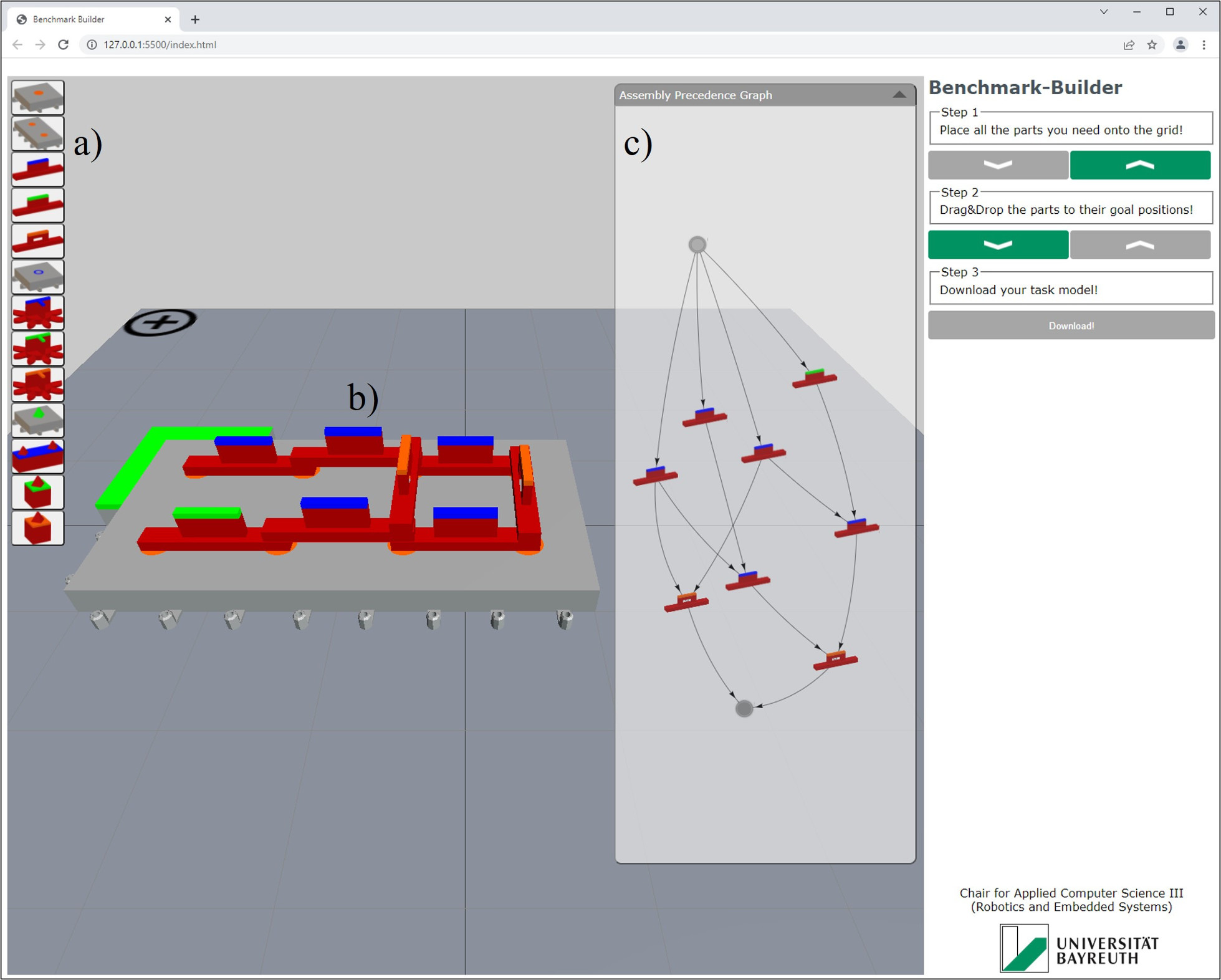
Task: Open the browser profile menu
Action: 1180,45
